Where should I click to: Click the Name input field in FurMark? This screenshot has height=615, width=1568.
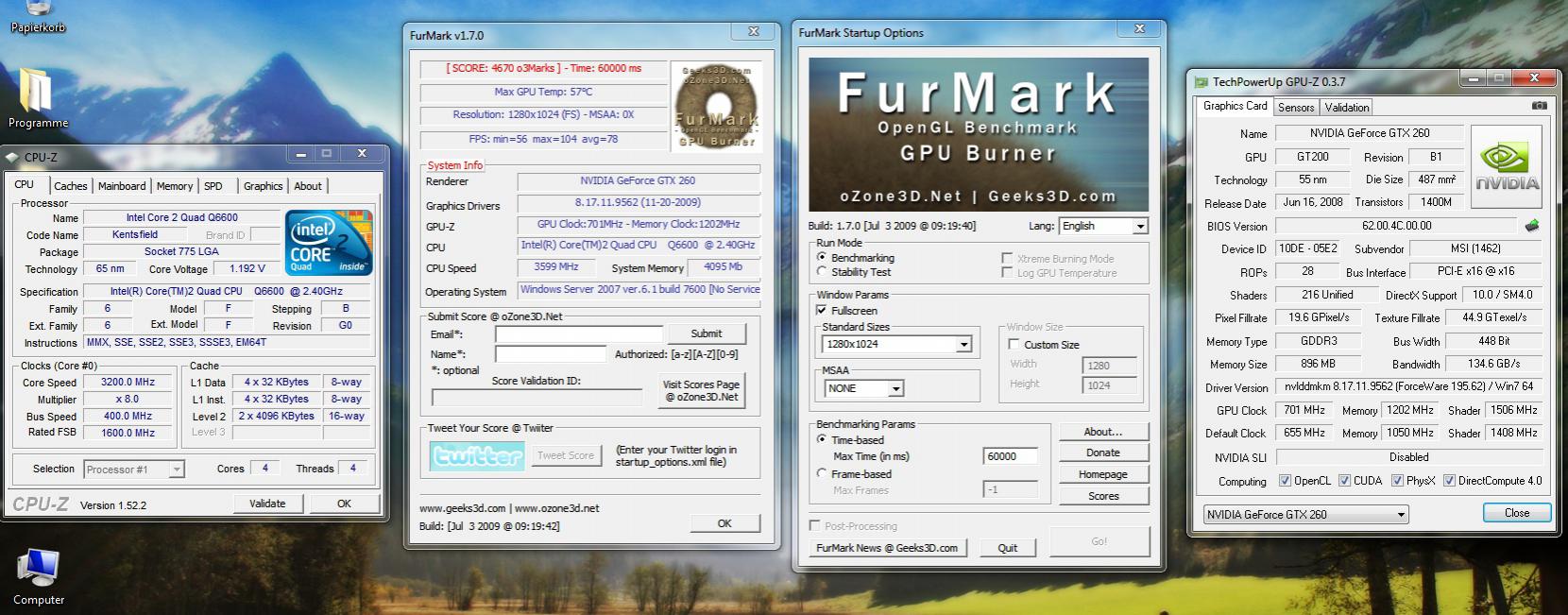(x=551, y=354)
